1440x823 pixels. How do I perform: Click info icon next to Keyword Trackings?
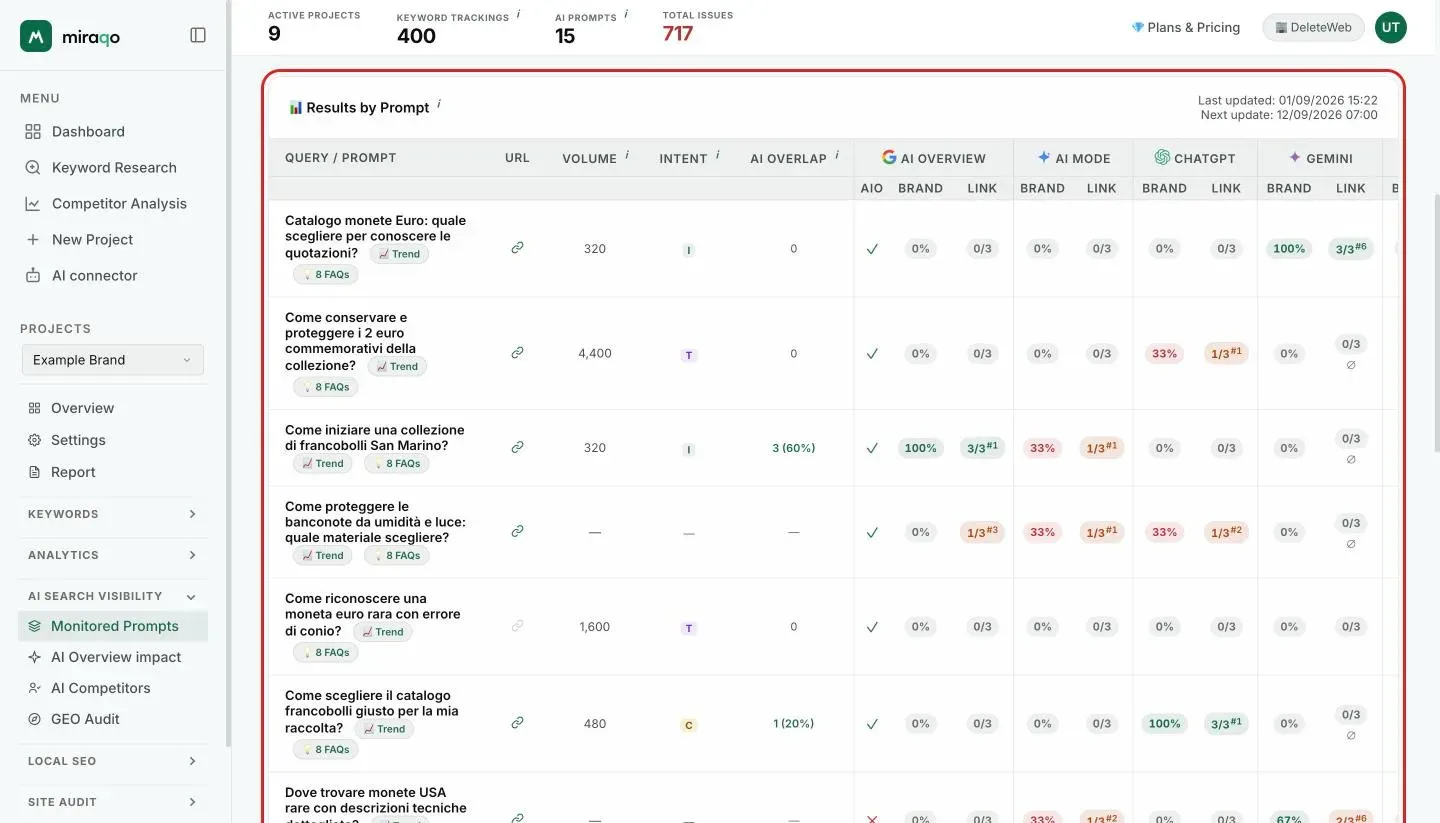tap(519, 15)
